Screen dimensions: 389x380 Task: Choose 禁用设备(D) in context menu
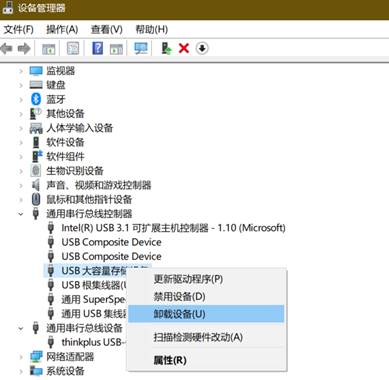click(x=207, y=296)
